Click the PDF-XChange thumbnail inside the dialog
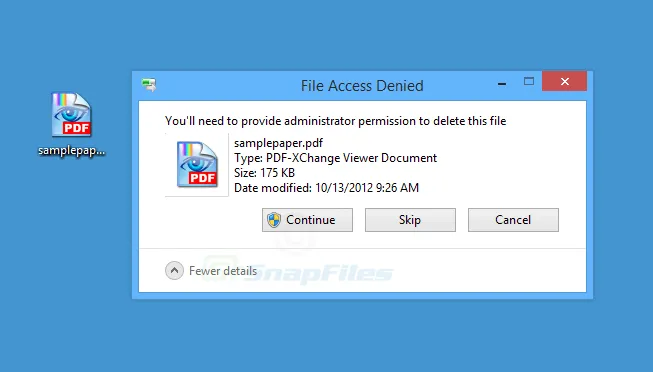 coord(197,165)
